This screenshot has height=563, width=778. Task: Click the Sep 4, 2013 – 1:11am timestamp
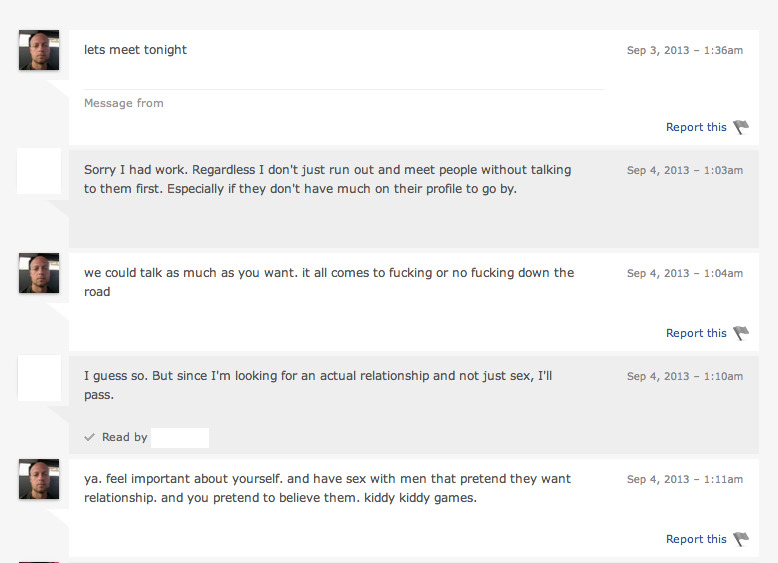pos(684,480)
